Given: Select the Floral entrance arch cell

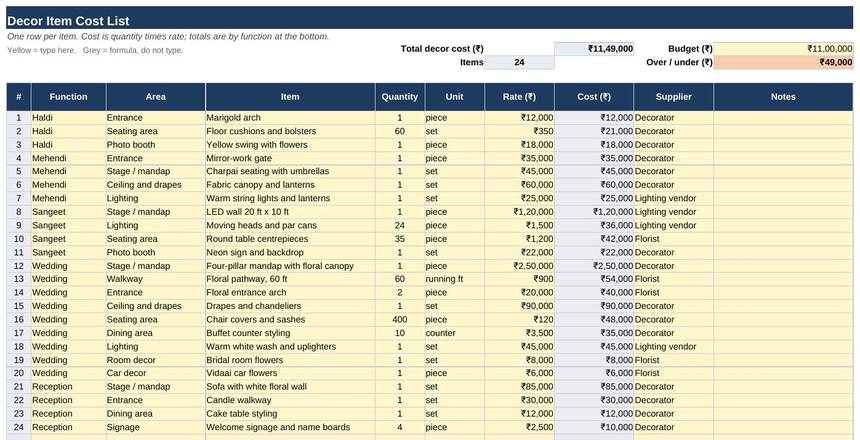Looking at the screenshot, I should pyautogui.click(x=290, y=293).
